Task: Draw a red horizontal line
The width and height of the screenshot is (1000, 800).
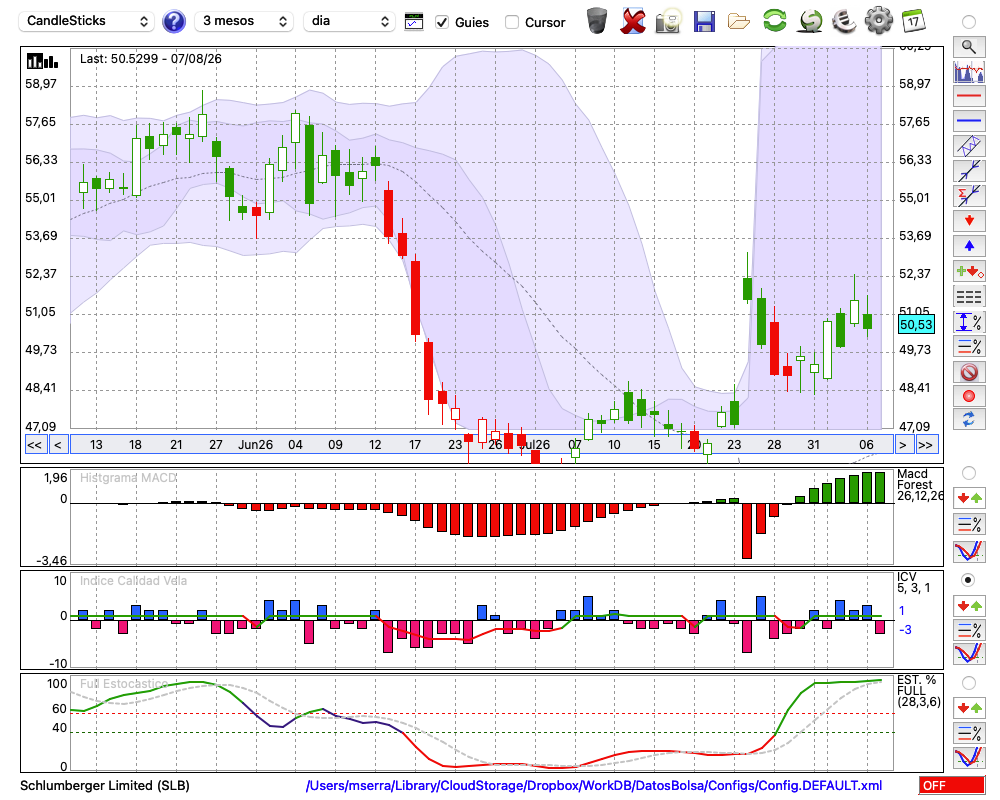Action: pyautogui.click(x=969, y=96)
